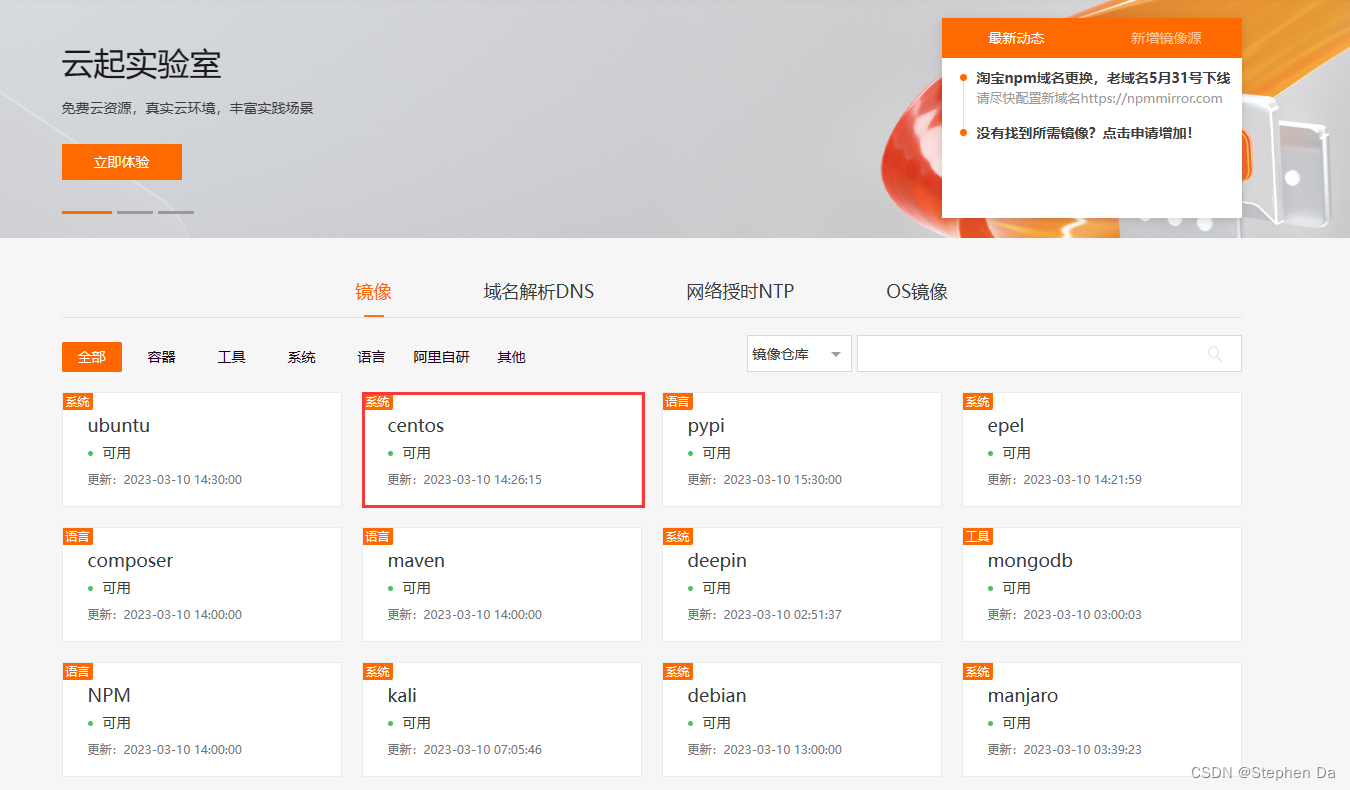Open the mongodb mirror card

point(1102,584)
